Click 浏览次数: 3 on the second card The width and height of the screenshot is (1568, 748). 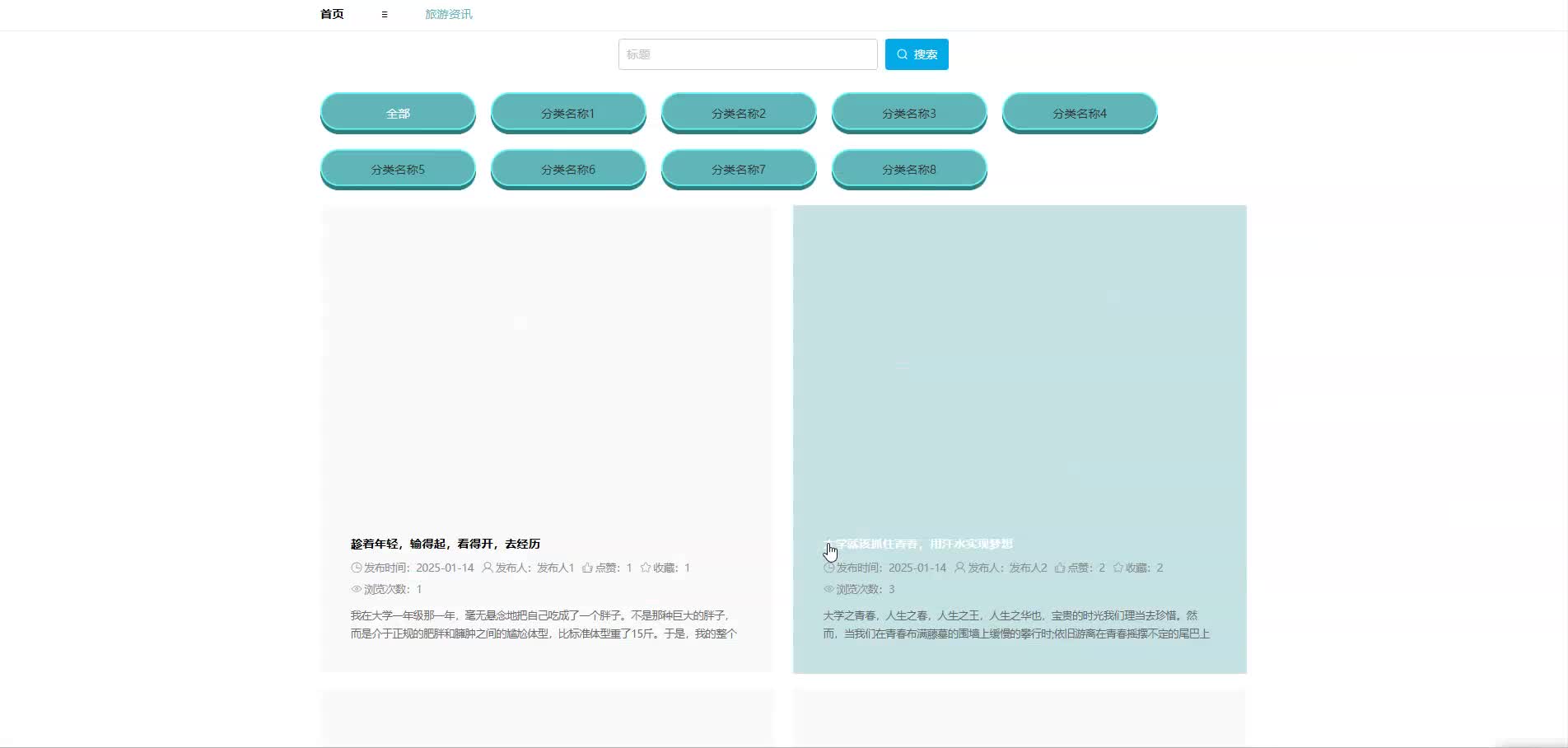(859, 589)
